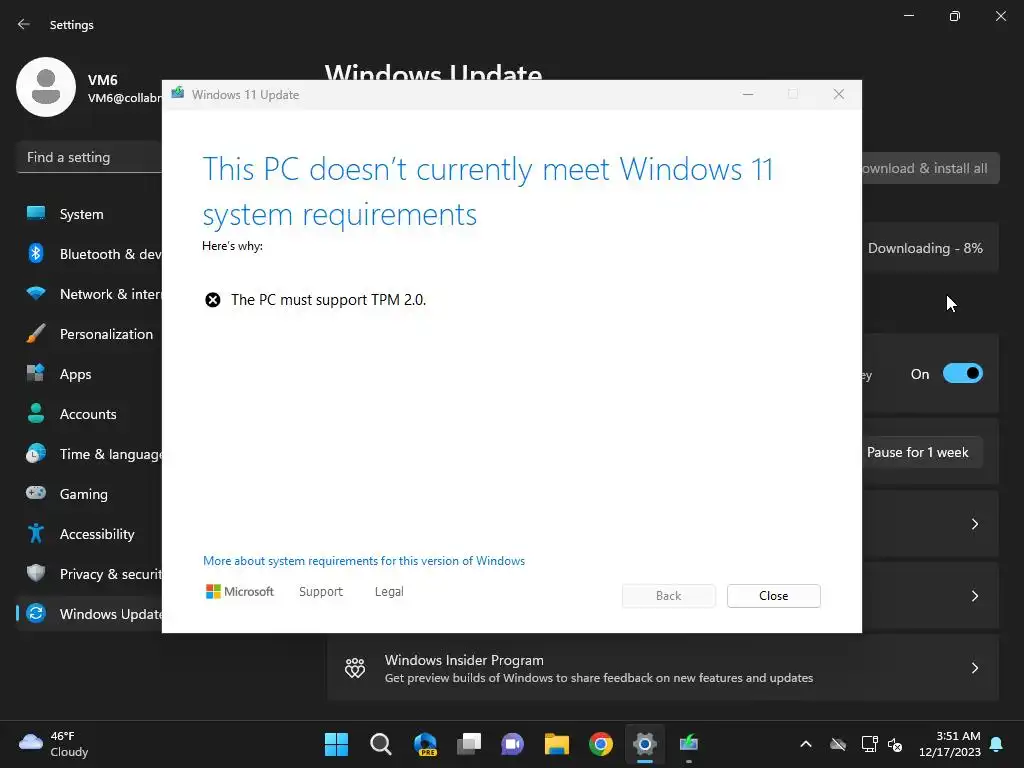The height and width of the screenshot is (768, 1024).
Task: Close the Windows 11 Update dialog with X
Action: coord(839,95)
